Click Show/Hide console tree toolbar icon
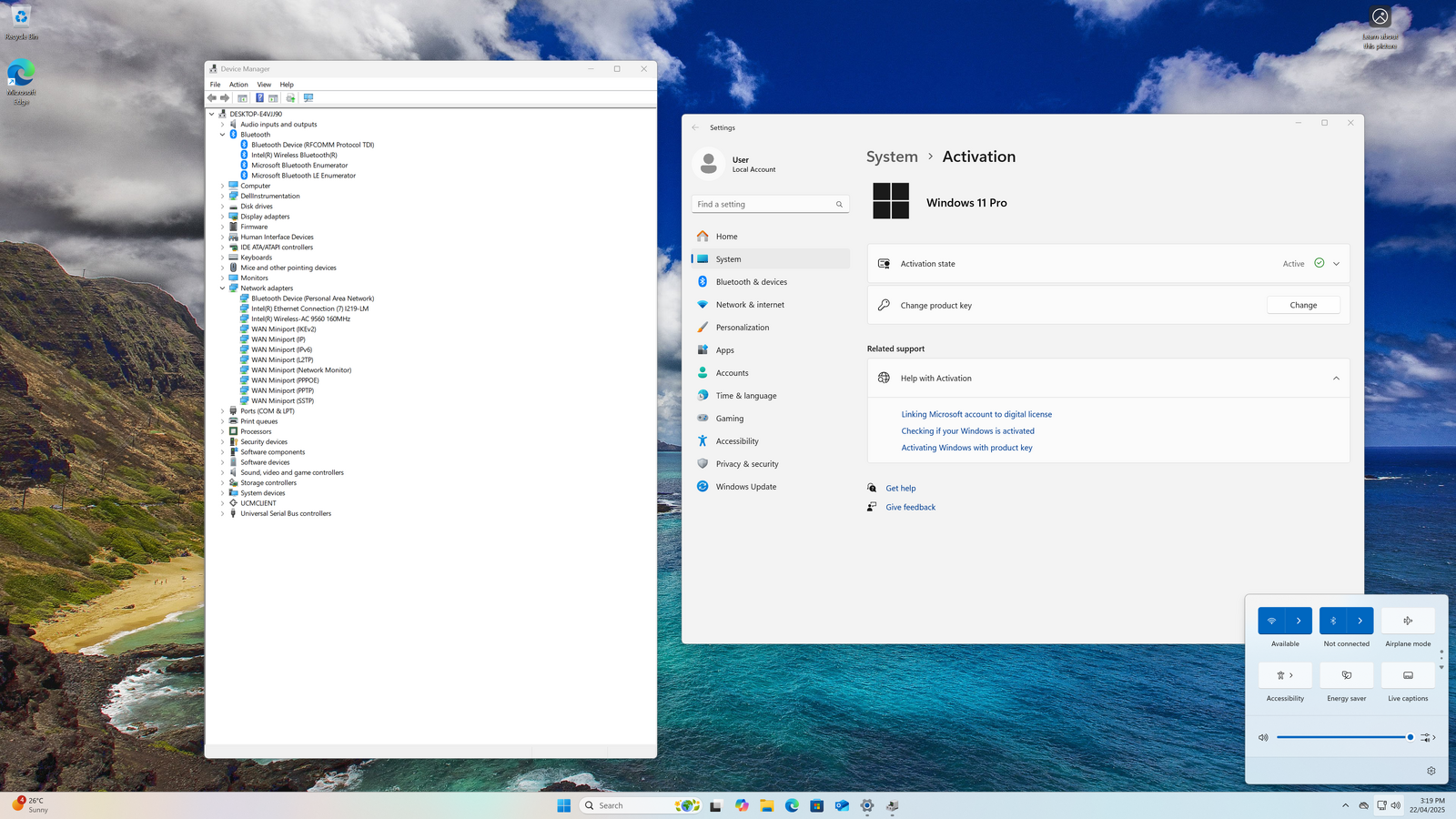The image size is (1456, 819). (x=242, y=98)
